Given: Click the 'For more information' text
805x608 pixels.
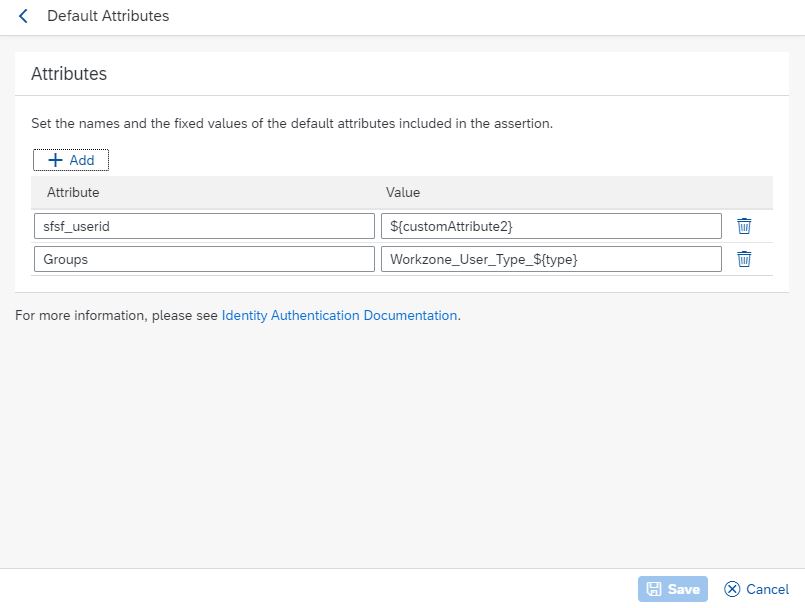Looking at the screenshot, I should [x=117, y=315].
